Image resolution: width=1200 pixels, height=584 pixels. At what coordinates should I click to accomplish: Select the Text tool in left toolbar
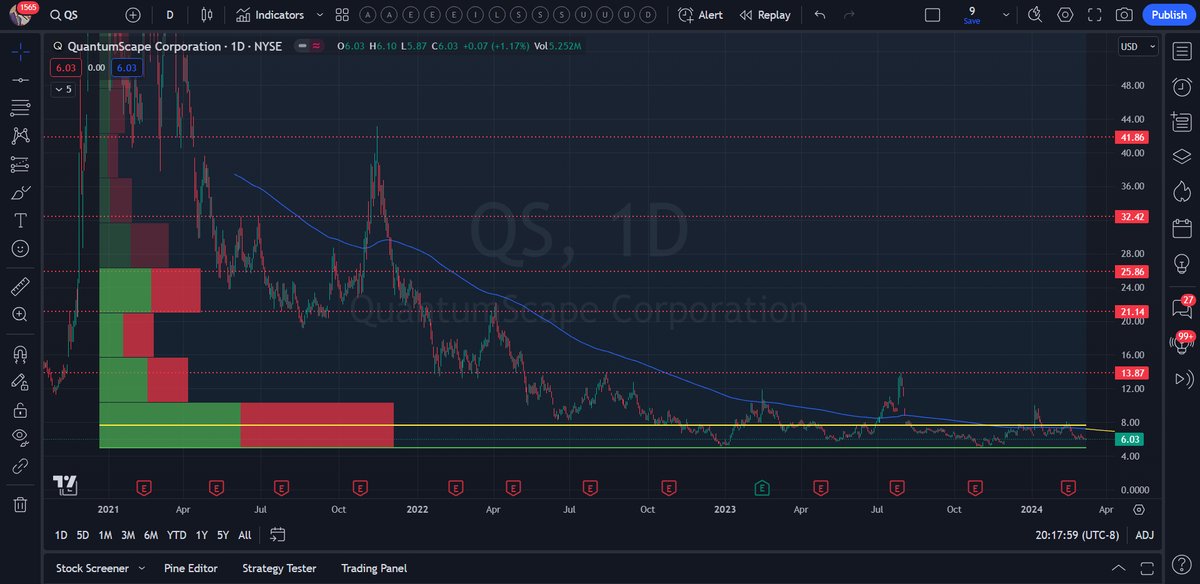[20, 221]
